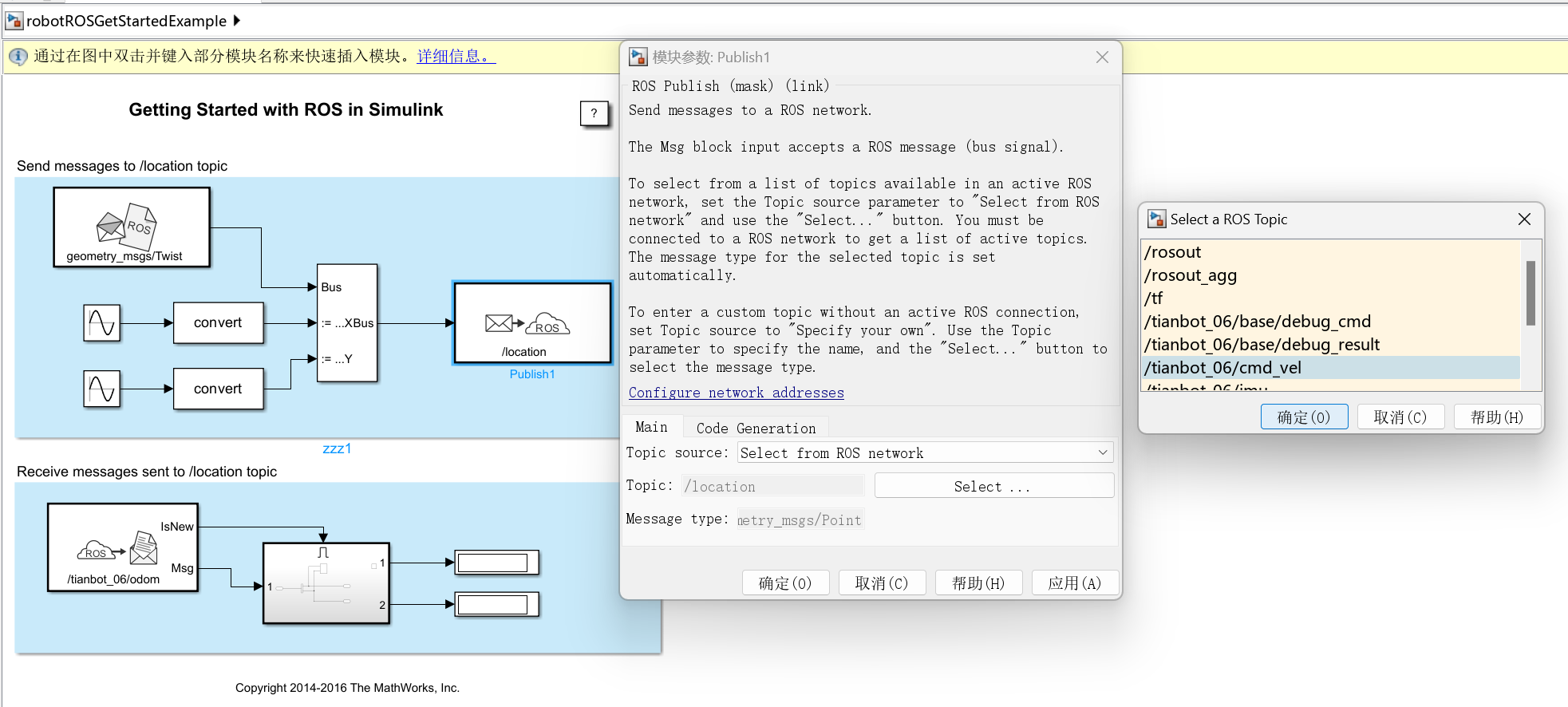This screenshot has height=707, width=1568.
Task: Select the /tianbot_06/base/debug_cmd topic
Action: point(1331,322)
